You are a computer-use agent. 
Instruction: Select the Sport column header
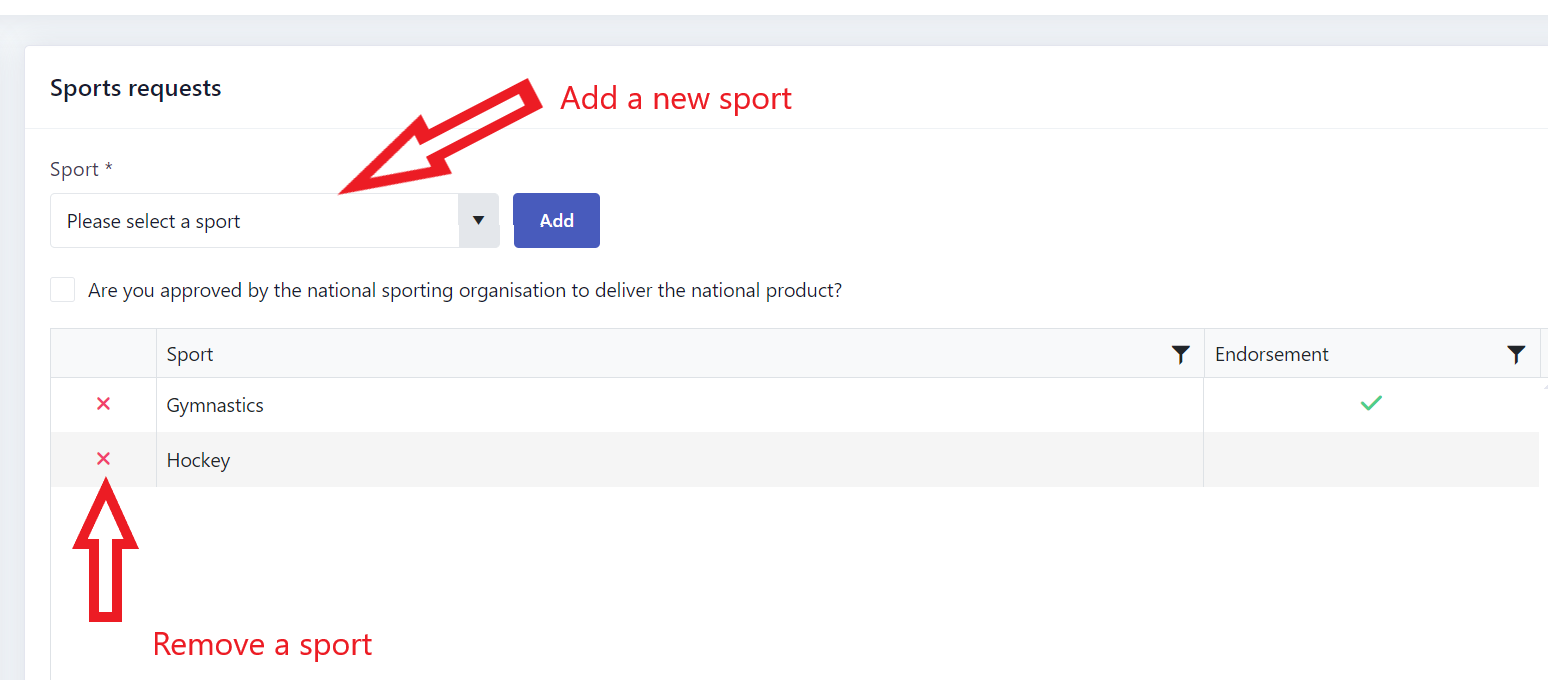pos(680,354)
